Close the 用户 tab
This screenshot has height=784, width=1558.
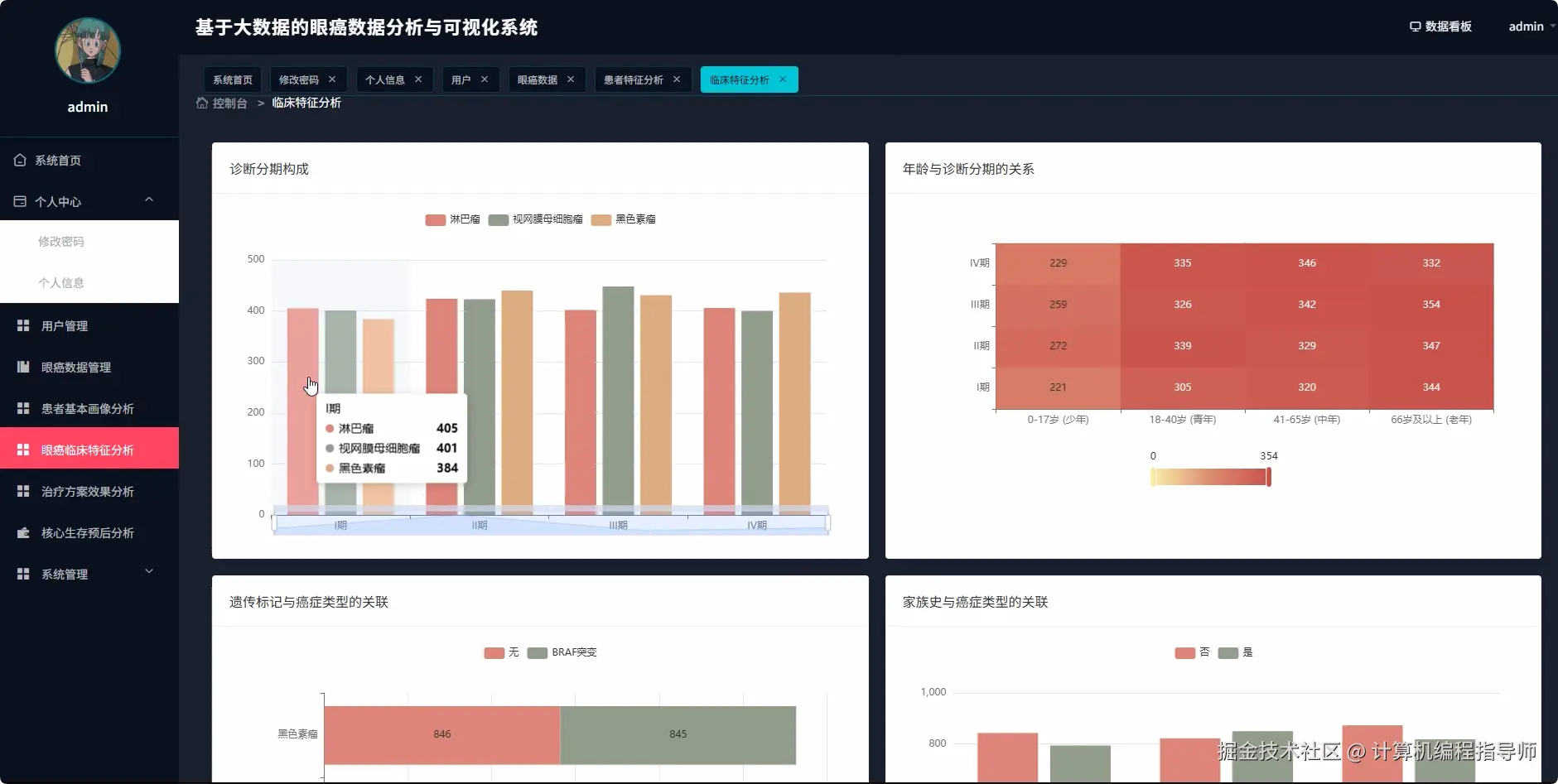point(485,79)
